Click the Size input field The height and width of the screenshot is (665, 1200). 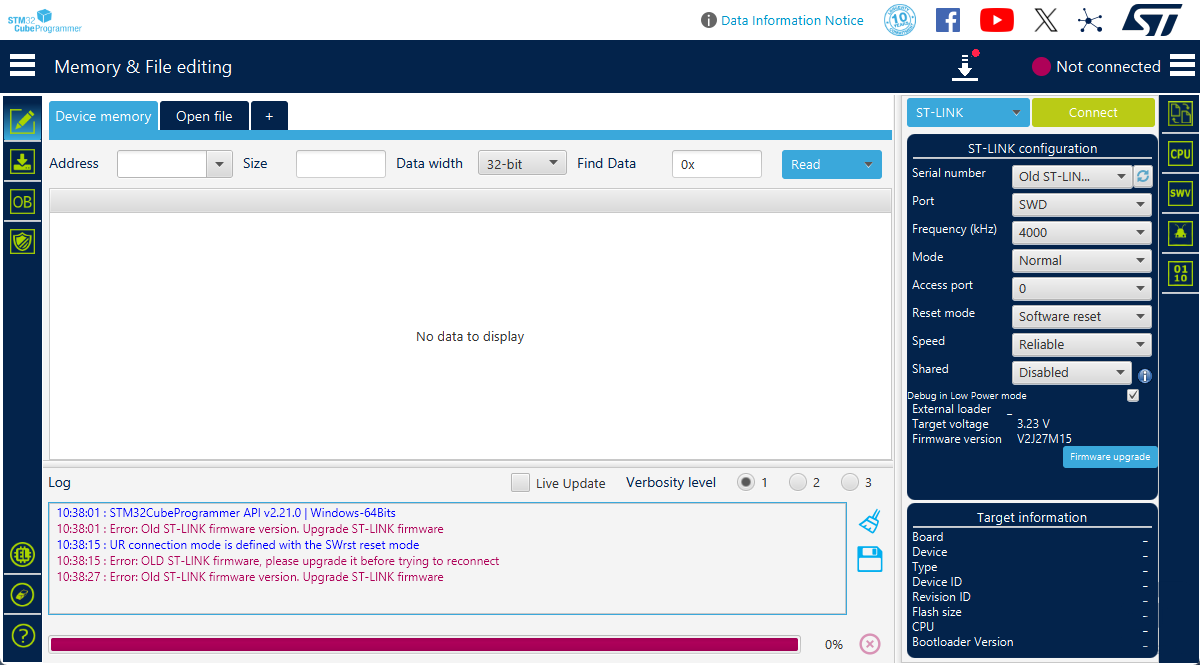point(340,164)
